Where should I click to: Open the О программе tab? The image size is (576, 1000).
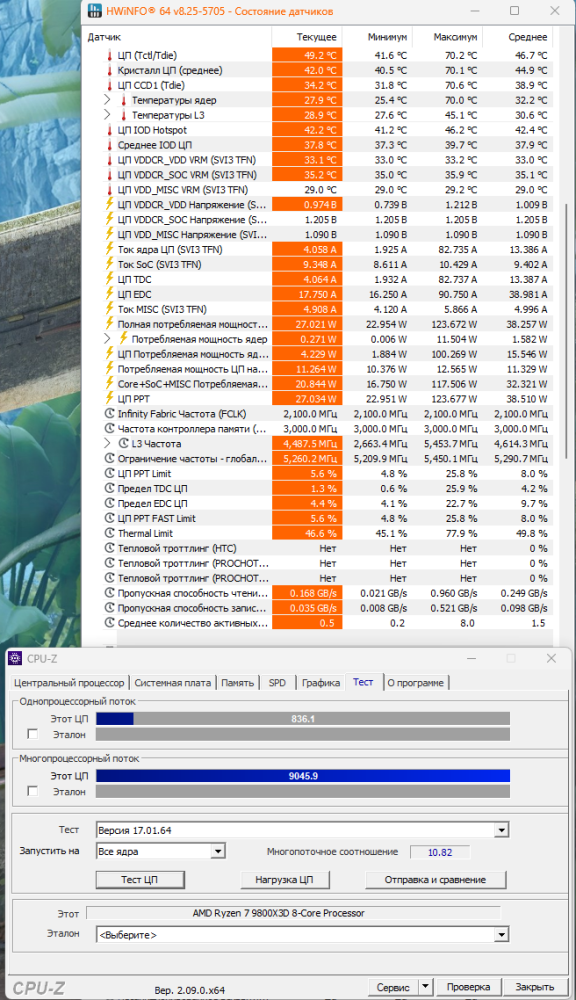pyautogui.click(x=415, y=682)
